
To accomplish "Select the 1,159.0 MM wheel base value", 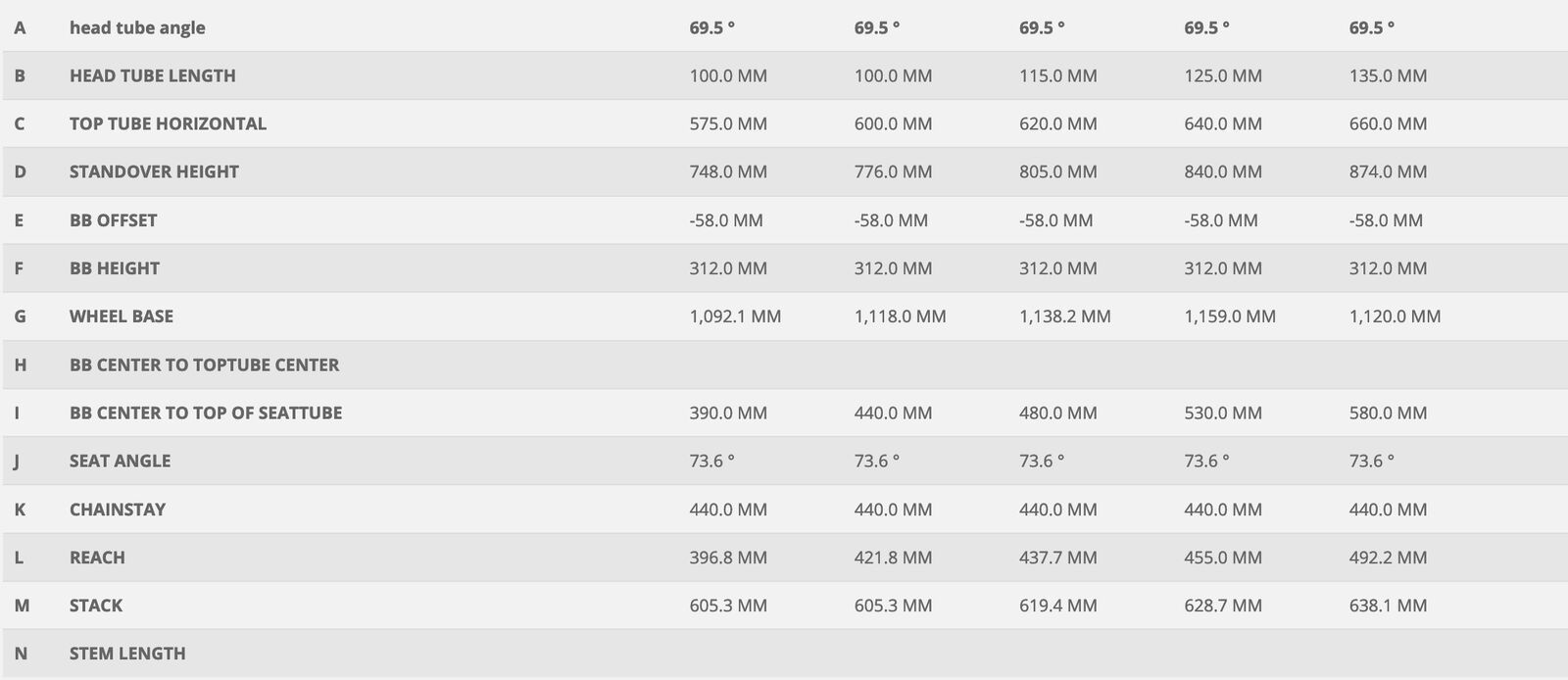I will pyautogui.click(x=1230, y=316).
